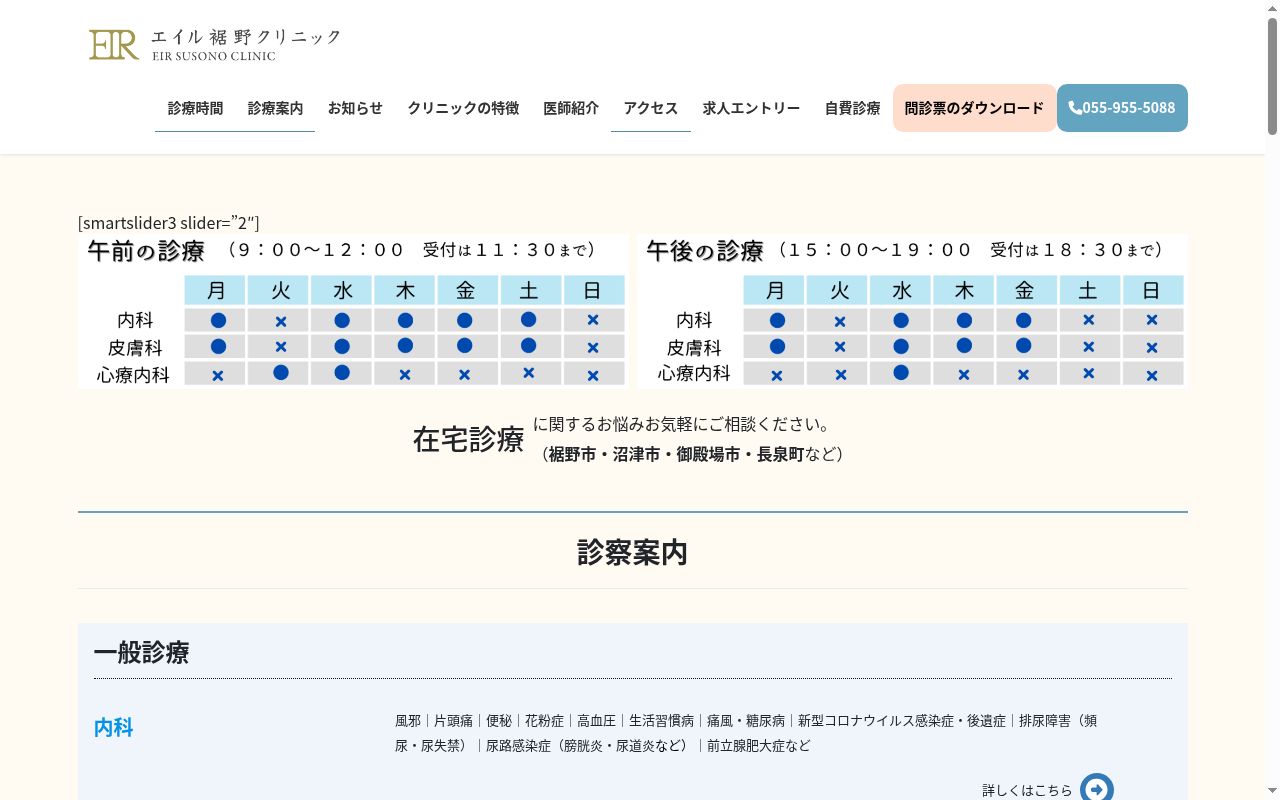
Task: Open the 診療案内 menu item
Action: (x=275, y=108)
